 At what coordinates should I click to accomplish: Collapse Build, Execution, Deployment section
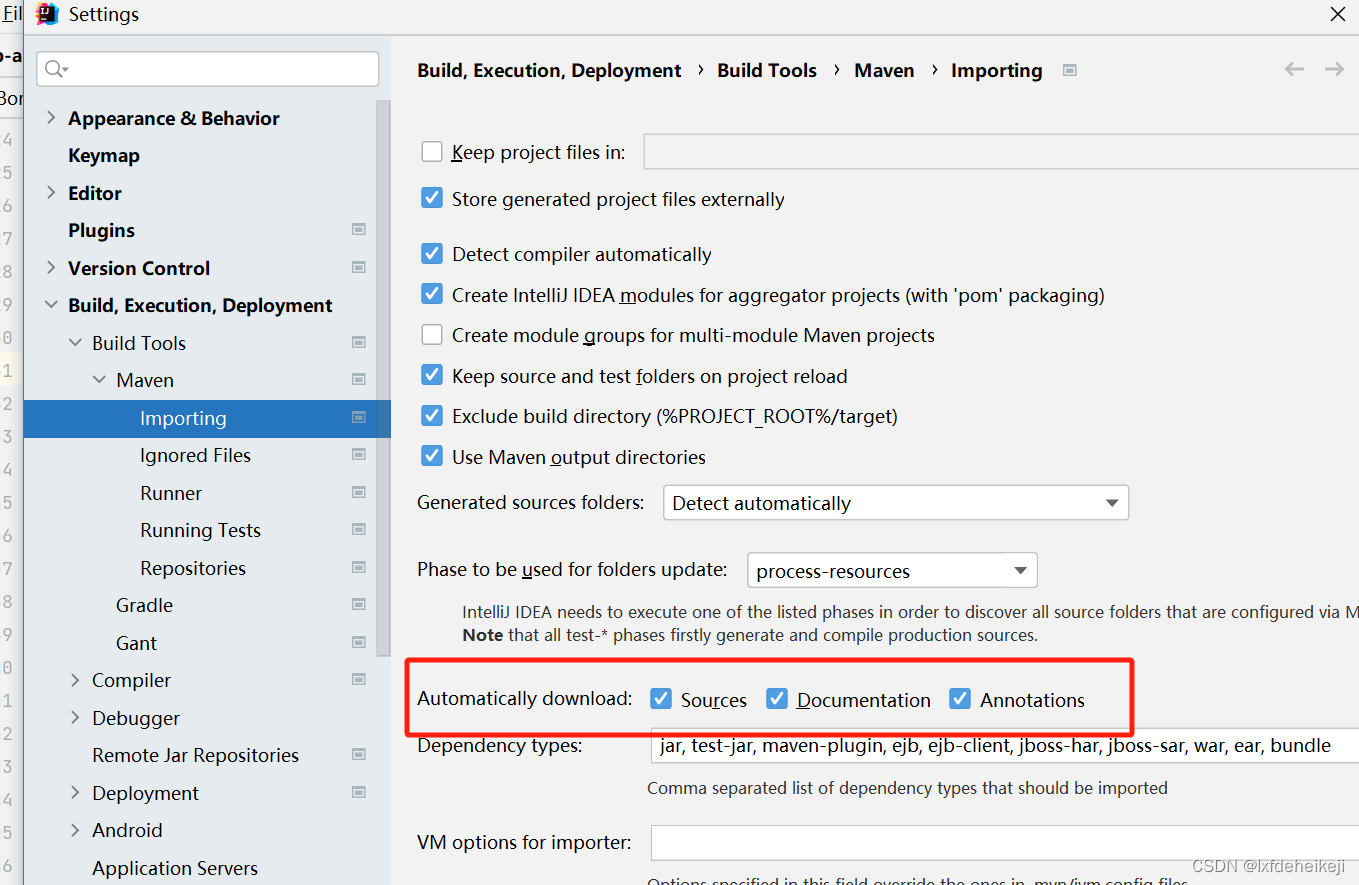[51, 305]
